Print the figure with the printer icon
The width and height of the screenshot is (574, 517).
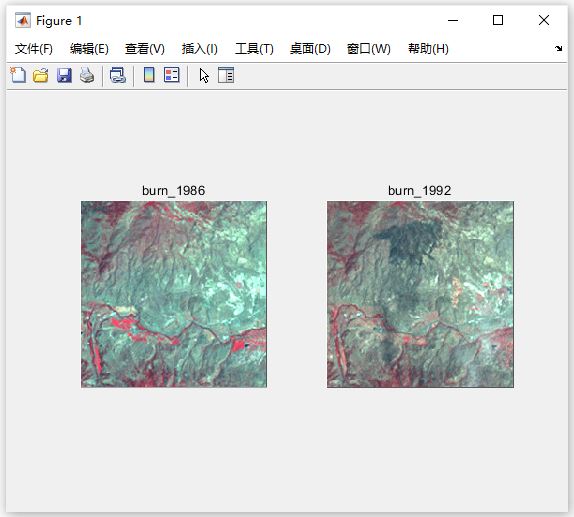(x=87, y=75)
